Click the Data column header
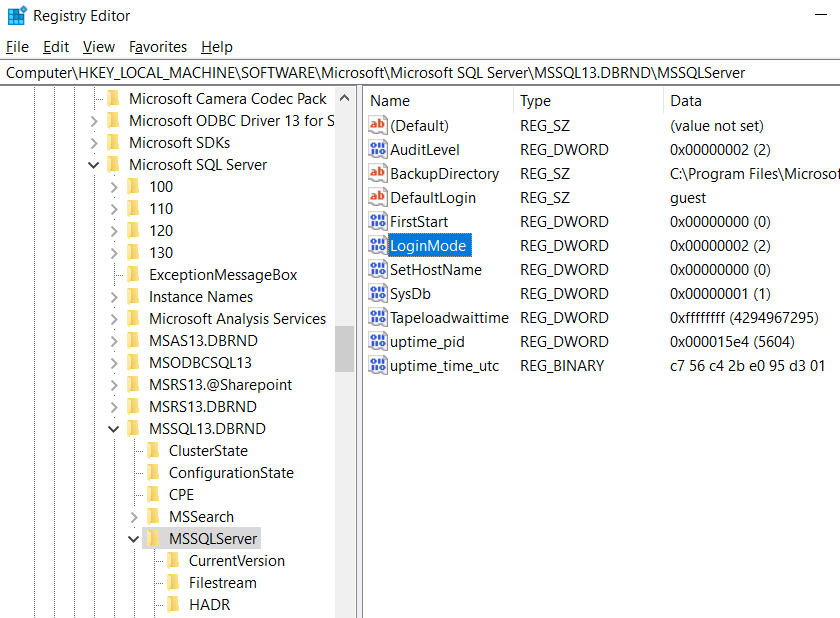Image resolution: width=840 pixels, height=618 pixels. (x=752, y=101)
